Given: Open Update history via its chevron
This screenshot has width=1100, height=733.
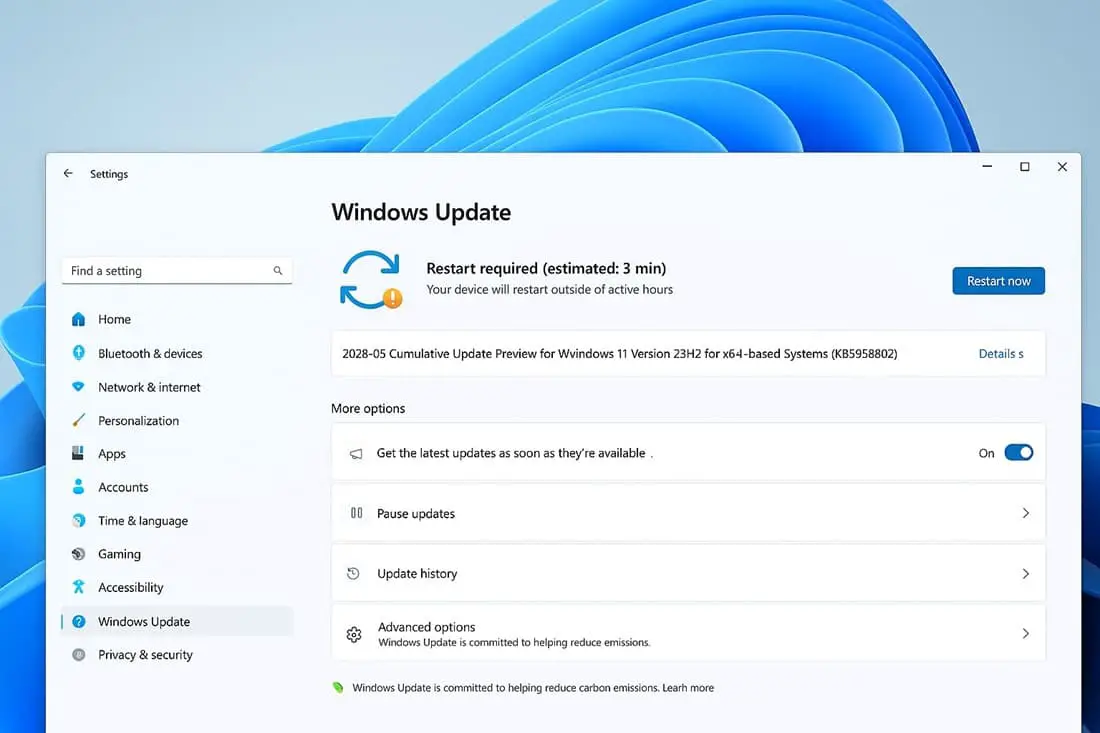Looking at the screenshot, I should click(x=1026, y=574).
